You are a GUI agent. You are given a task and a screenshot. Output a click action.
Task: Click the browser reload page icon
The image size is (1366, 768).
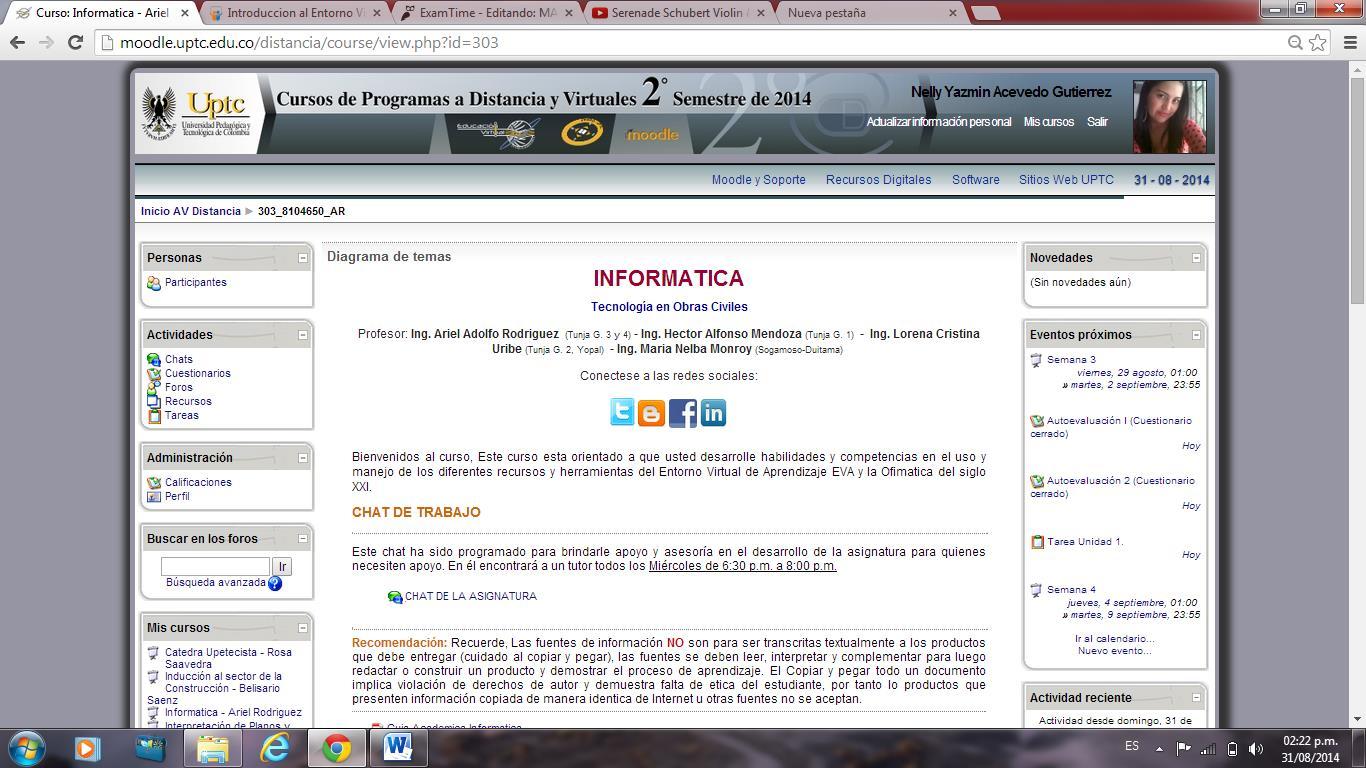tap(75, 42)
